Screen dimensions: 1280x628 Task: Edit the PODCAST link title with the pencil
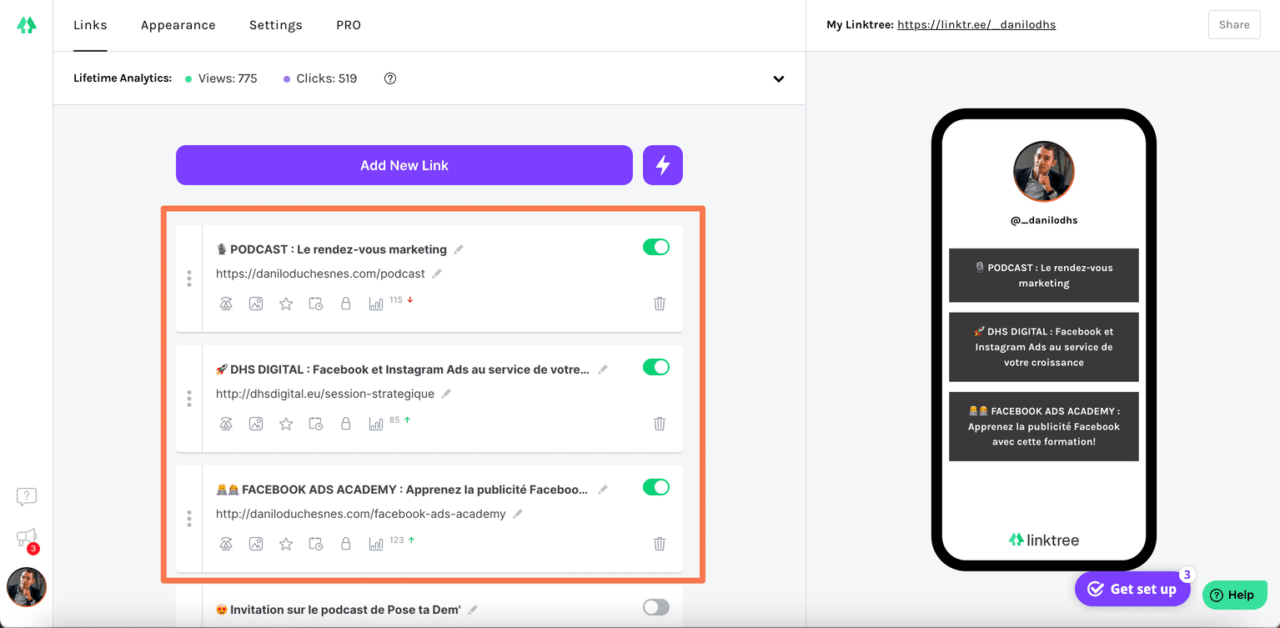click(457, 249)
